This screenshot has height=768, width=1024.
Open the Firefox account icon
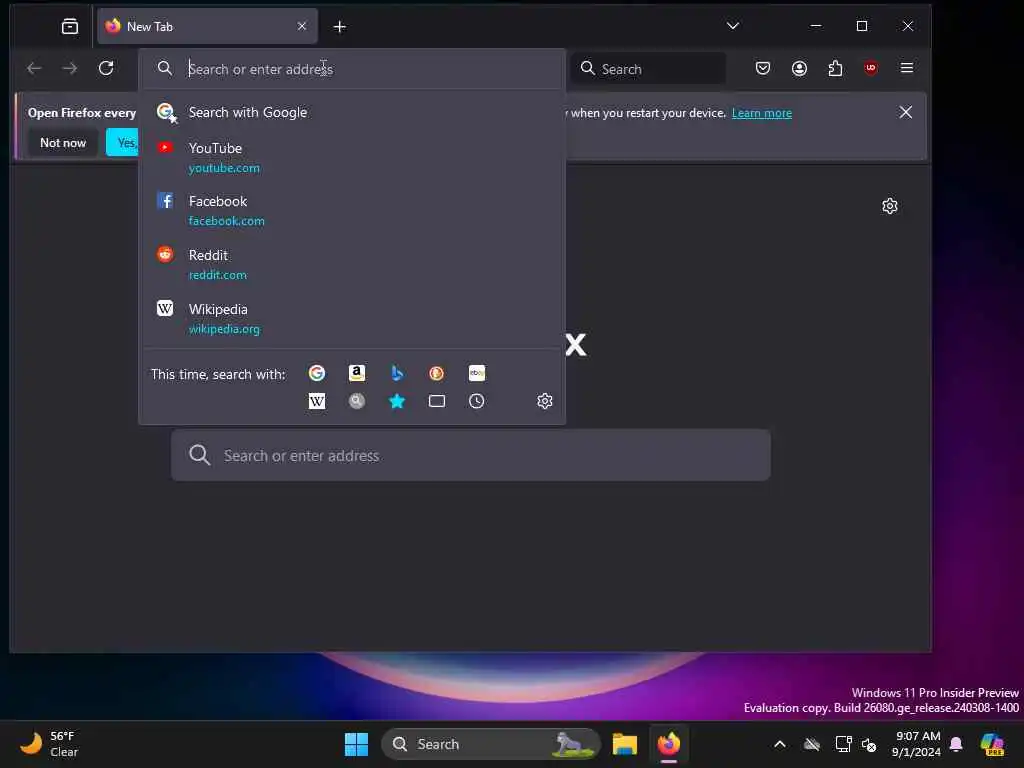pos(799,68)
